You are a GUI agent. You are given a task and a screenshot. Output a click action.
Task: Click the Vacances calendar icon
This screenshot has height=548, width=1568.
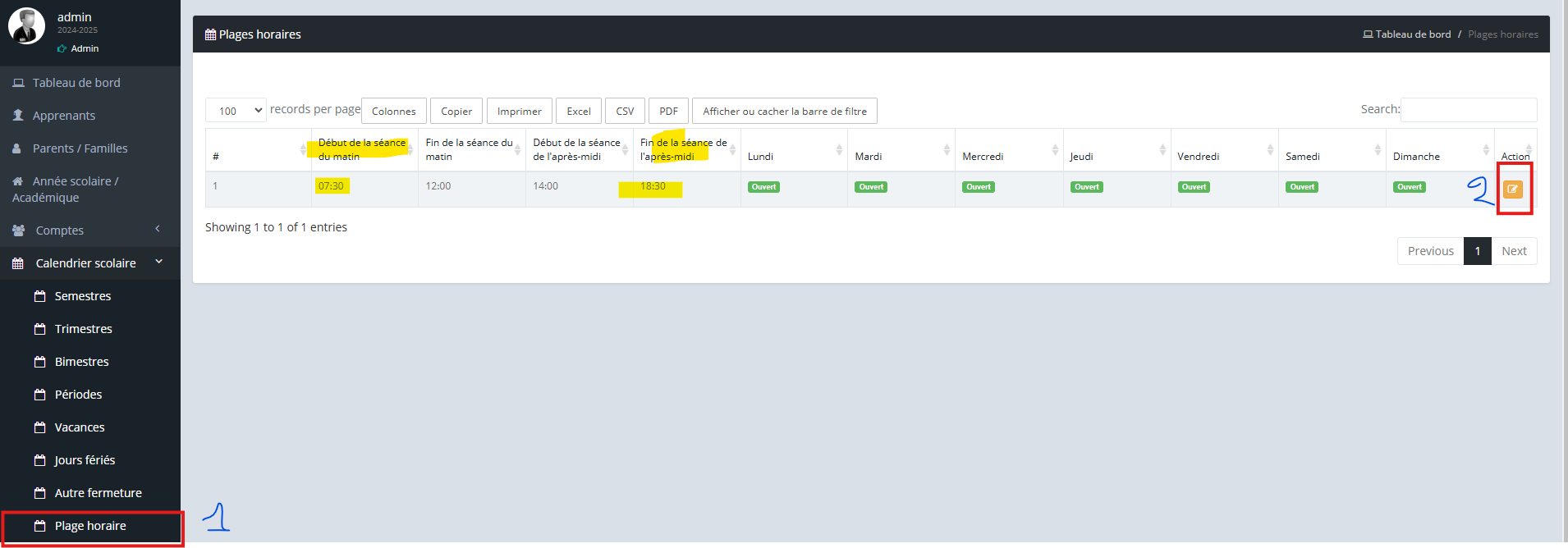coord(39,427)
